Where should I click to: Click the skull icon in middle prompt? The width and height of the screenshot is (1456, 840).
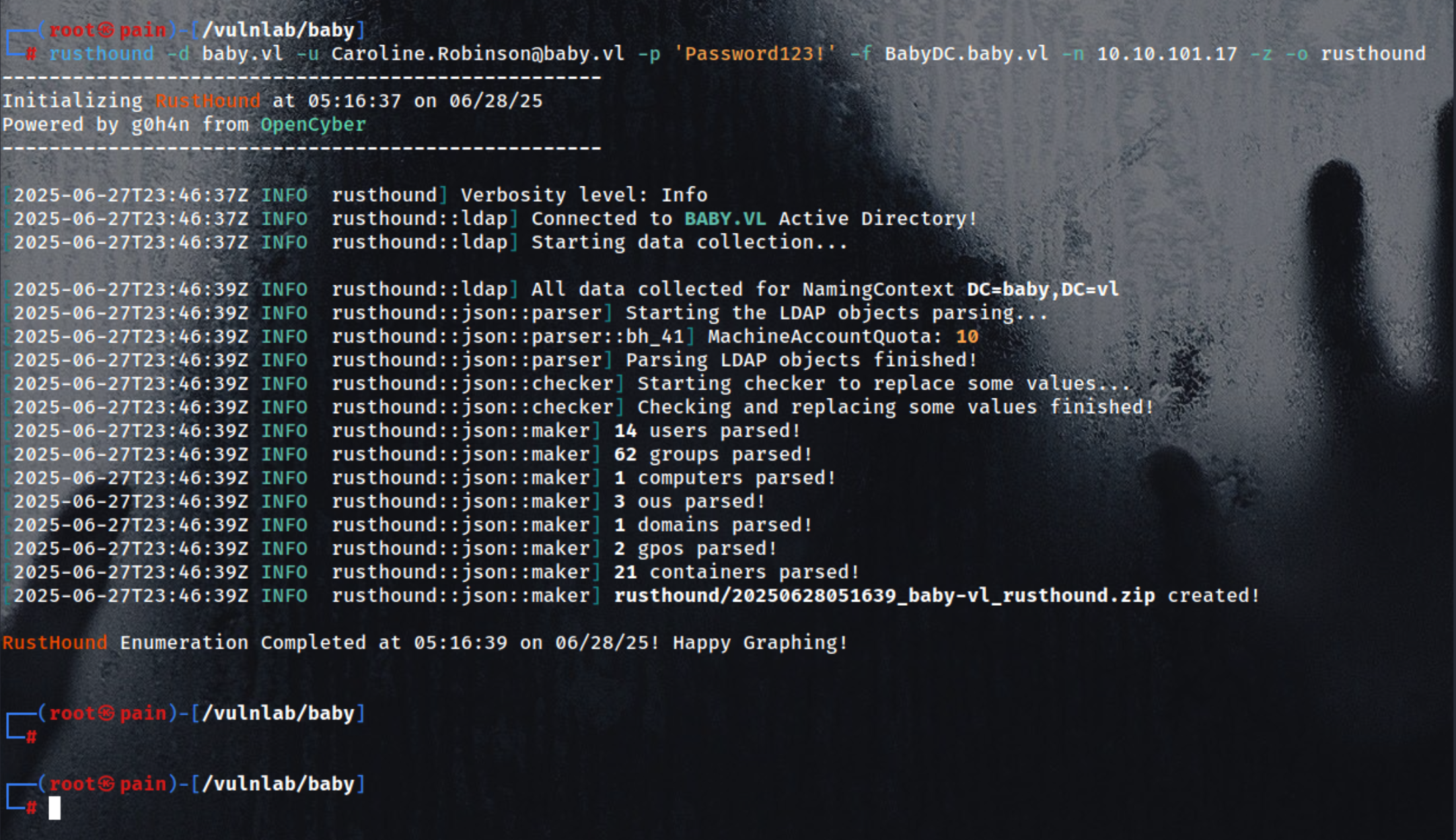click(106, 713)
